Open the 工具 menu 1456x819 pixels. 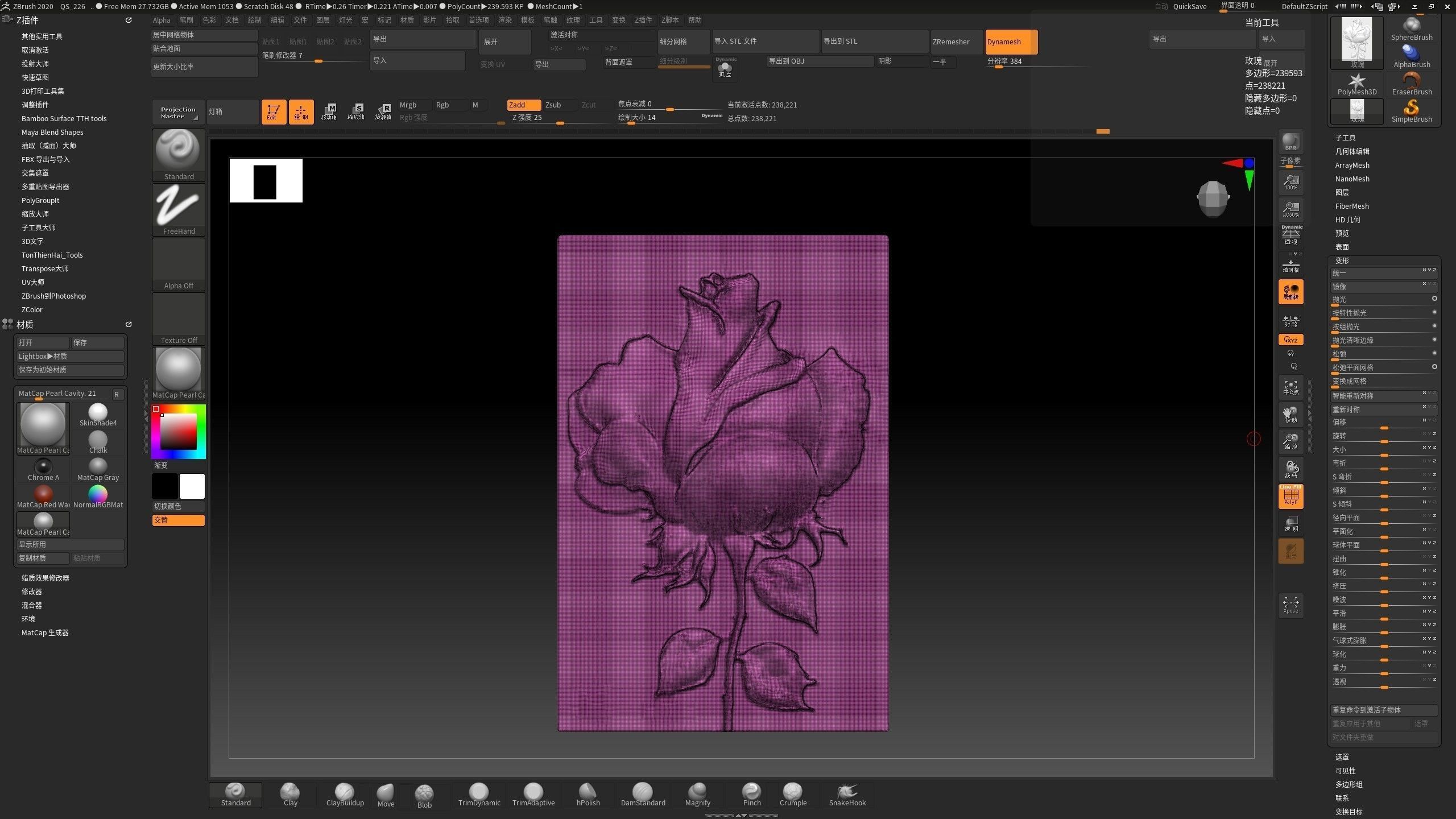[x=595, y=20]
